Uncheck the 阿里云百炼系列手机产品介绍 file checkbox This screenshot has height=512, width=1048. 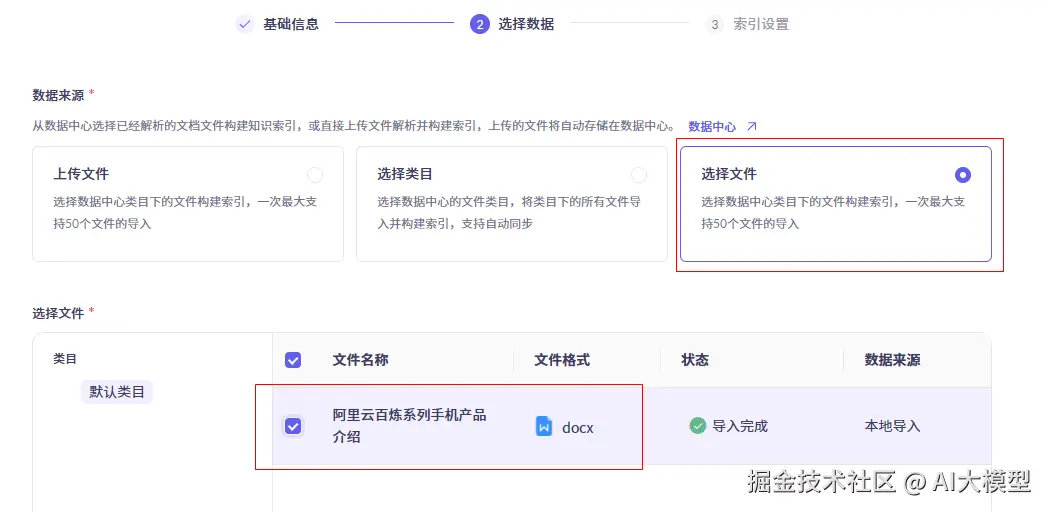click(x=293, y=426)
